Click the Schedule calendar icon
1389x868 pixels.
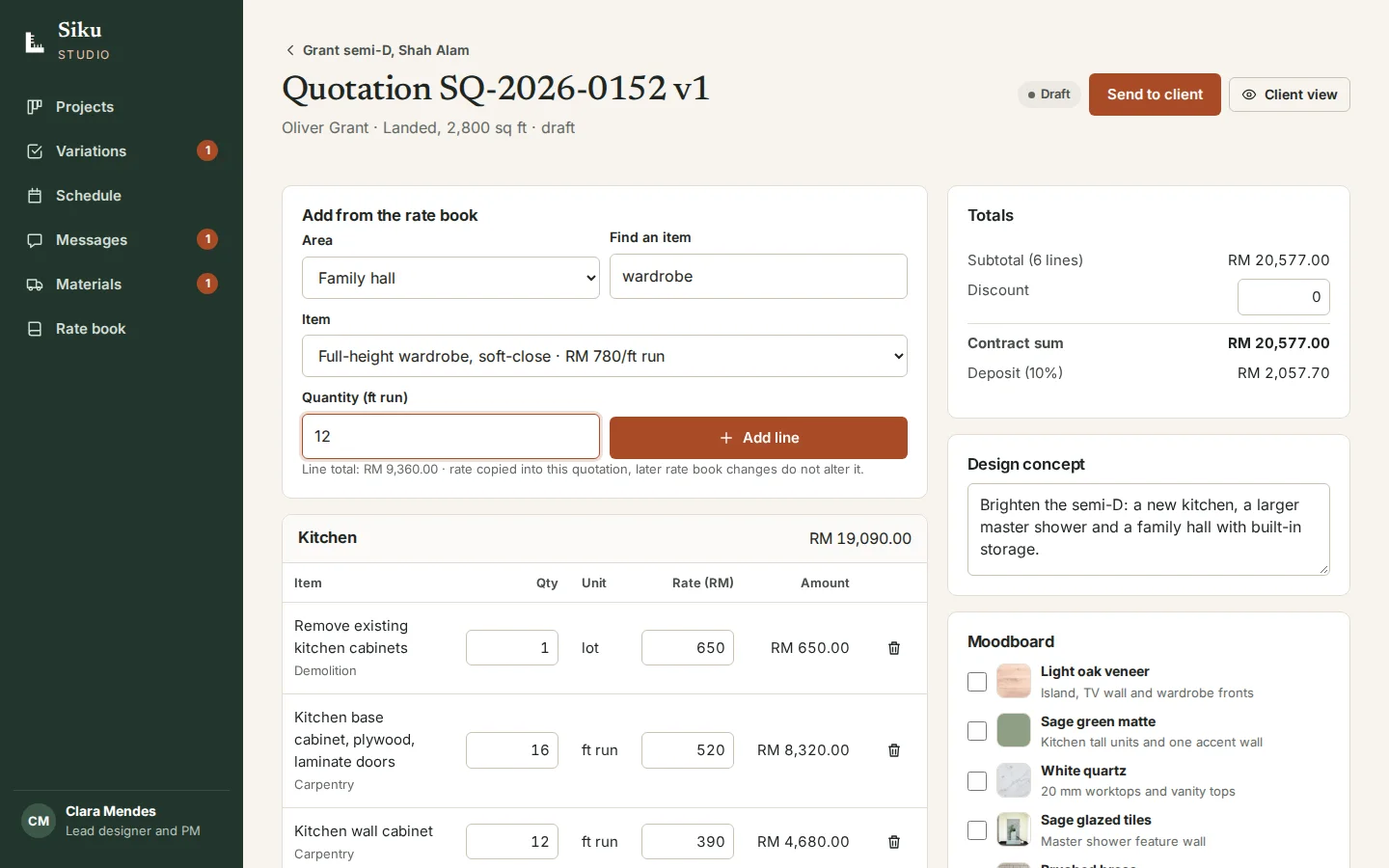point(35,196)
